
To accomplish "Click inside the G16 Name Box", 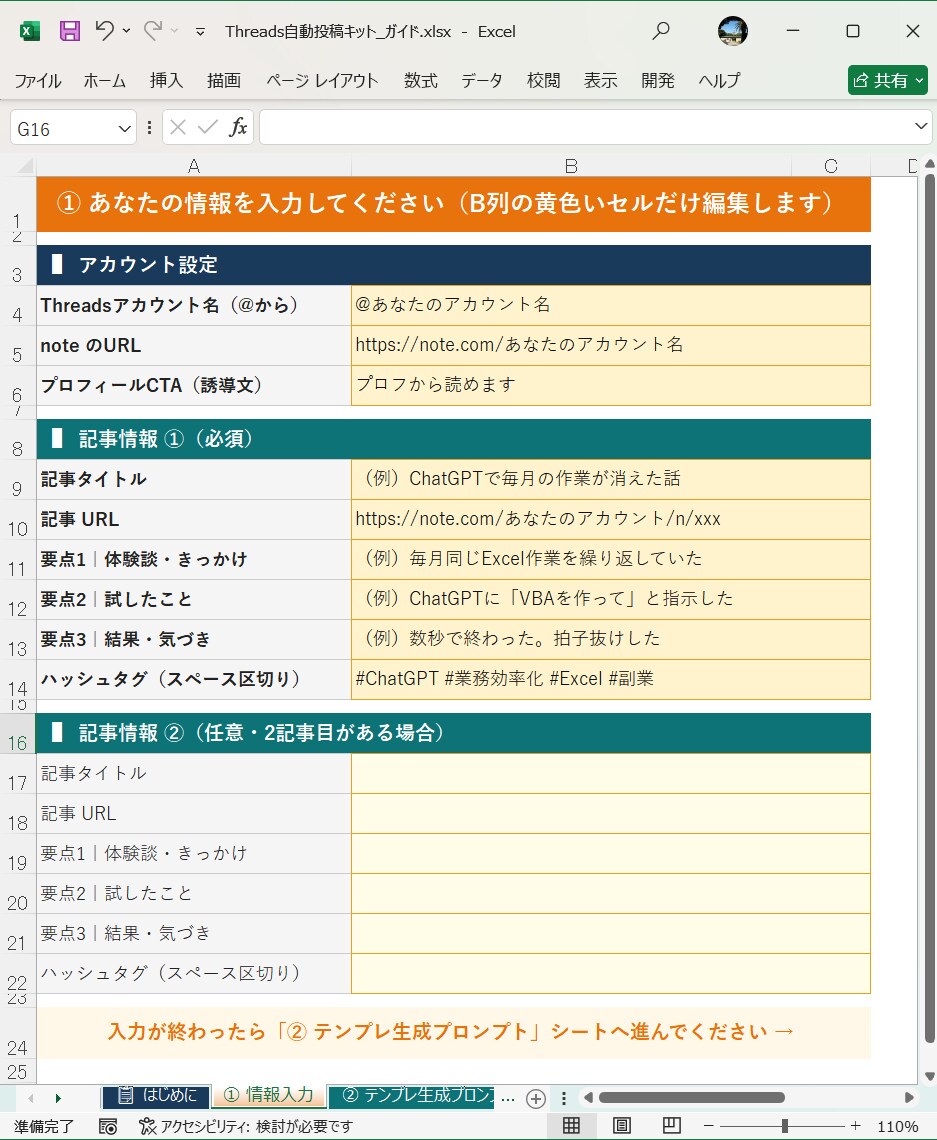I will point(63,129).
